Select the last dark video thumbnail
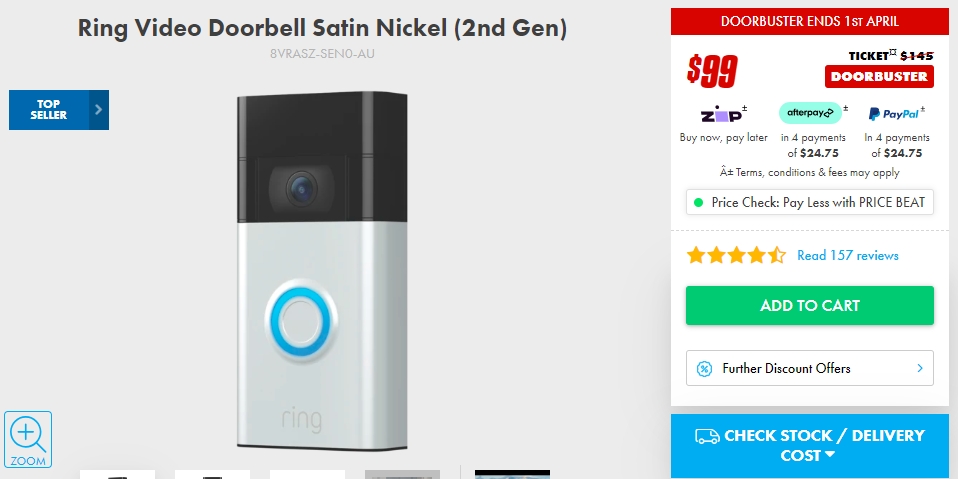 [512, 474]
